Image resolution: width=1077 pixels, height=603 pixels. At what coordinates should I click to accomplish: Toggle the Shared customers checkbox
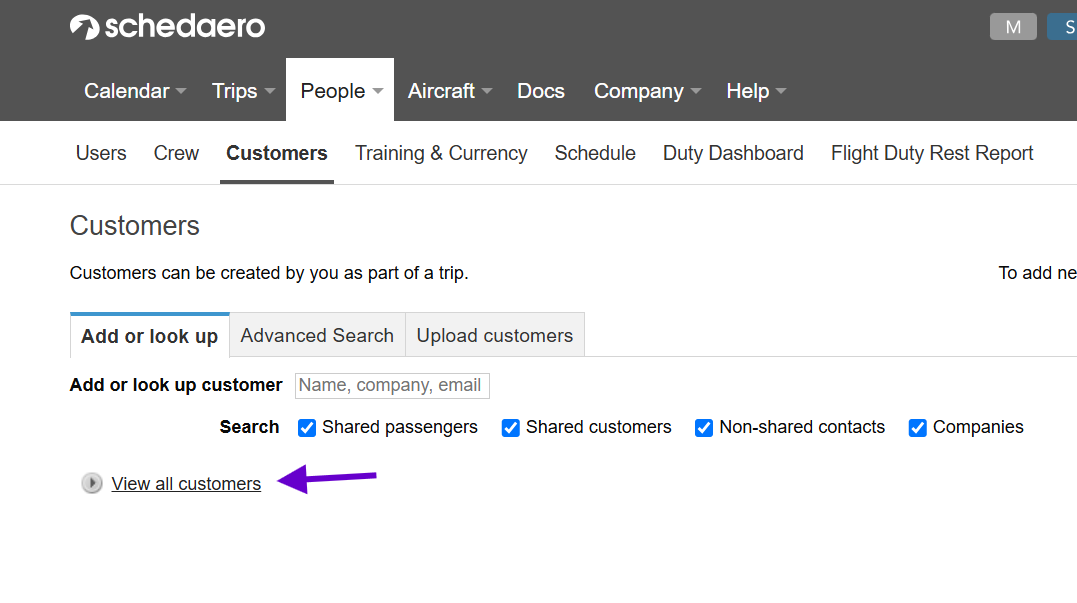click(x=511, y=428)
